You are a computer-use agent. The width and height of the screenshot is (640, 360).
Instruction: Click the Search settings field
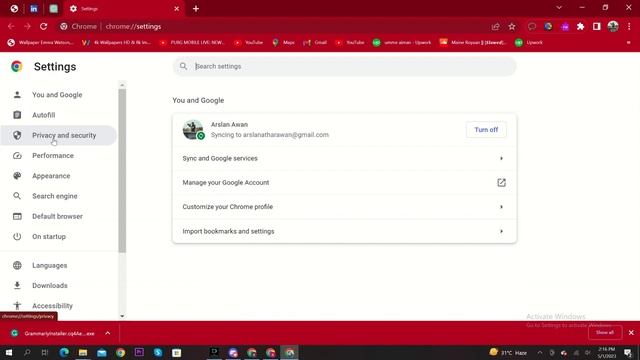[344, 66]
